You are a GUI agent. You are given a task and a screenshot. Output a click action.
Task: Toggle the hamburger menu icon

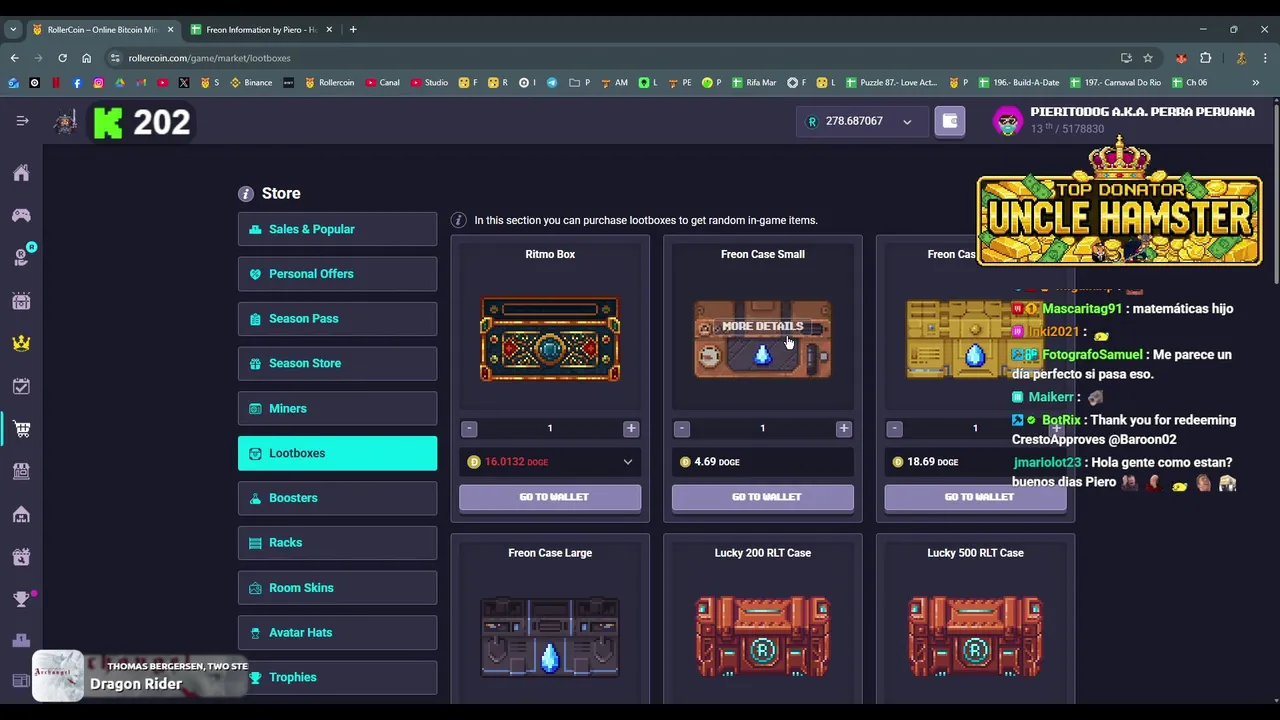(22, 121)
